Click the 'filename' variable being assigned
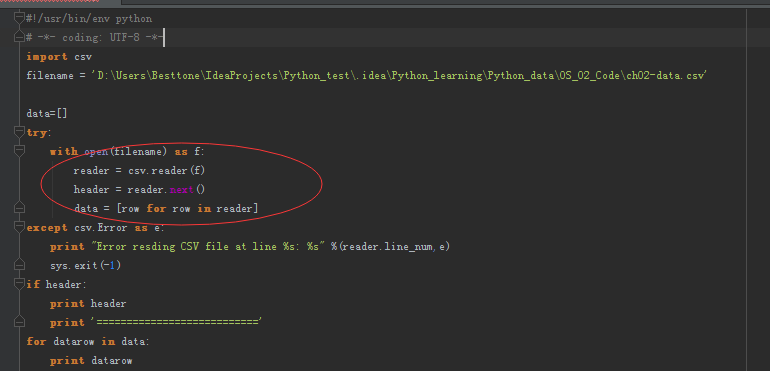Screen dimensions: 770x371 tap(50, 76)
